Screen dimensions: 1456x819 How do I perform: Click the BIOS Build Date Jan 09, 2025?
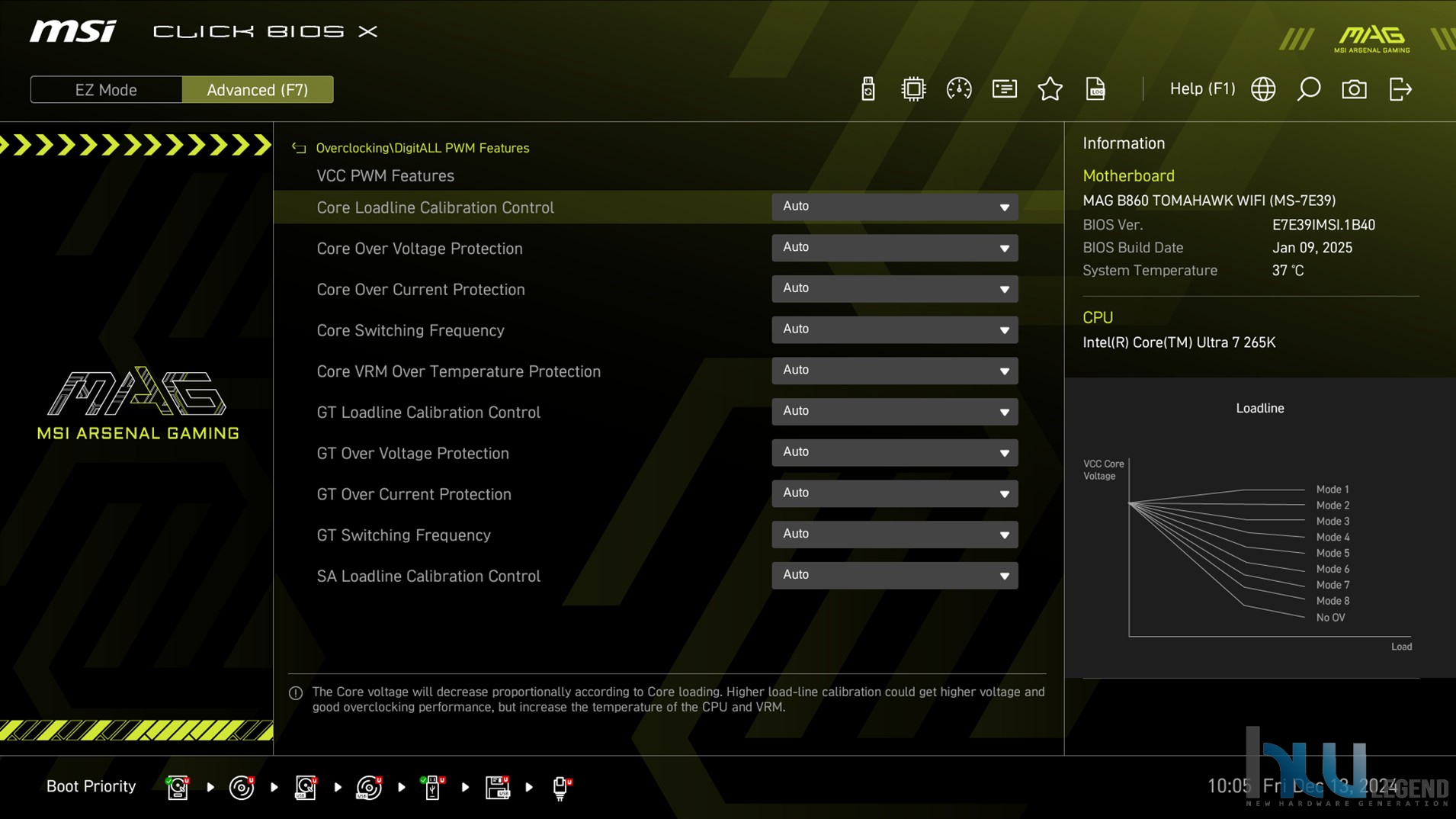[x=1312, y=248]
